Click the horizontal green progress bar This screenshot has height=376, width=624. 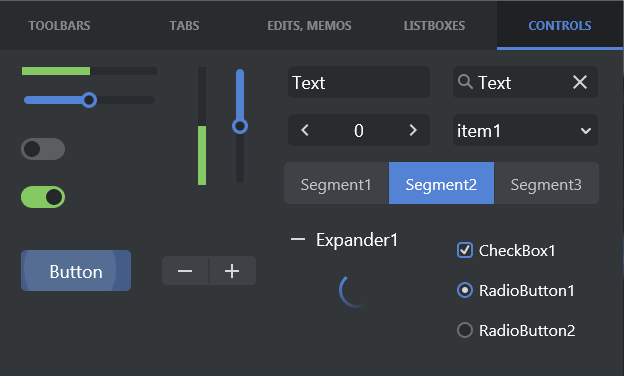pos(90,71)
